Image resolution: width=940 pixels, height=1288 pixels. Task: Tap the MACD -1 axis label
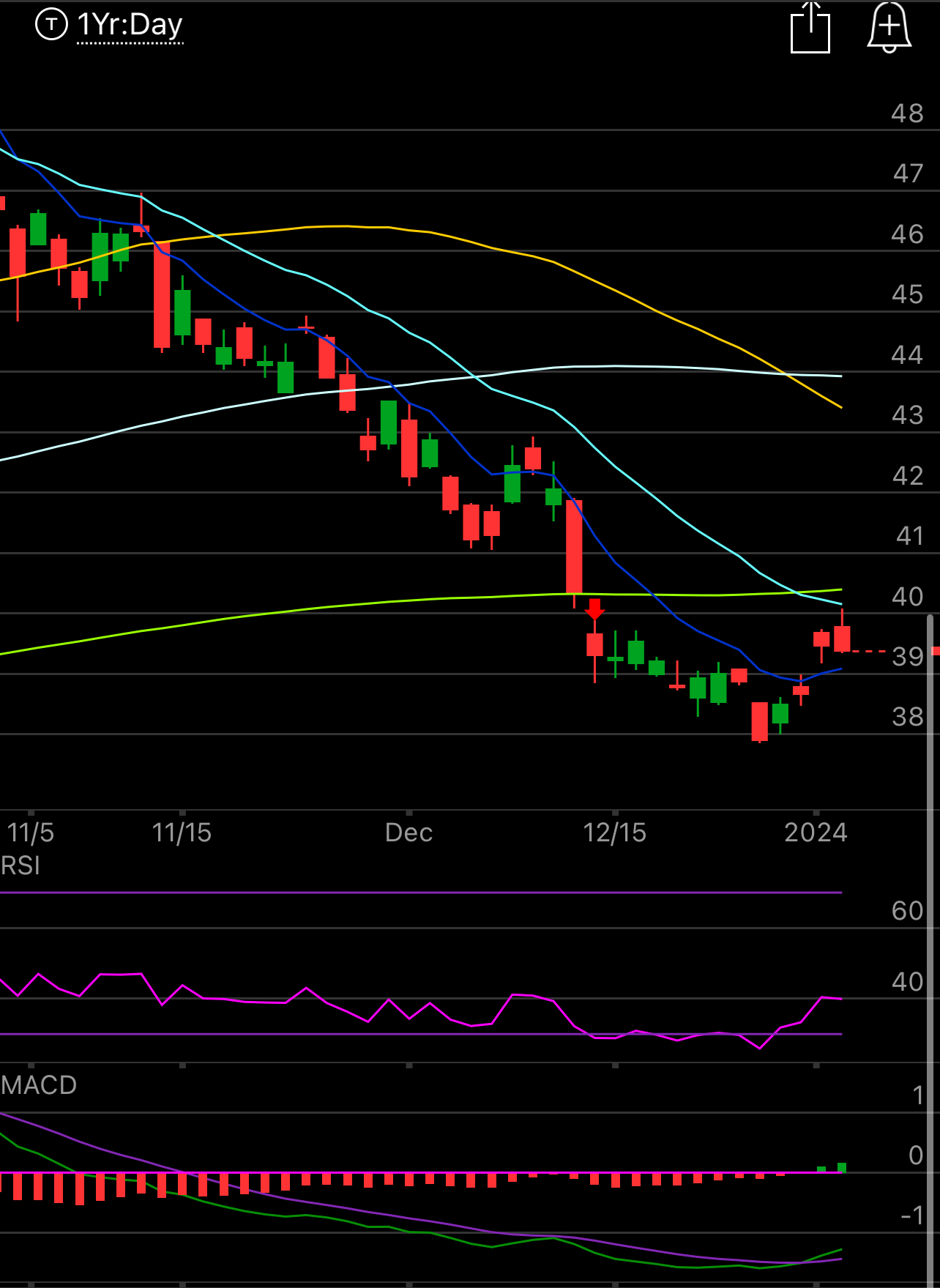pyautogui.click(x=912, y=1216)
